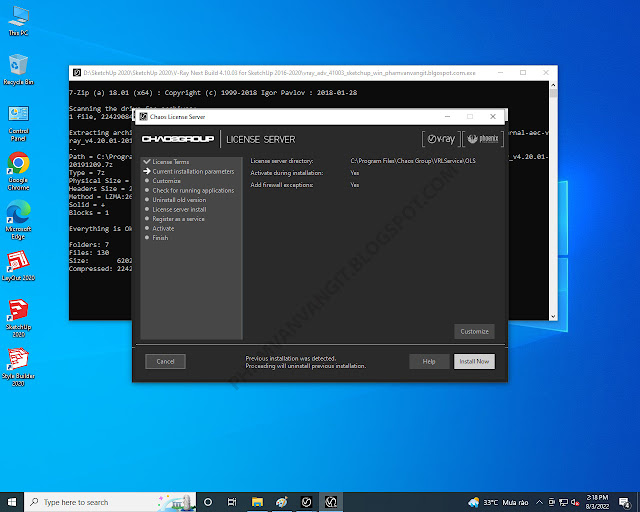Viewport: 640px width, 512px height.
Task: Click Customize button to change parameters
Action: tap(474, 331)
